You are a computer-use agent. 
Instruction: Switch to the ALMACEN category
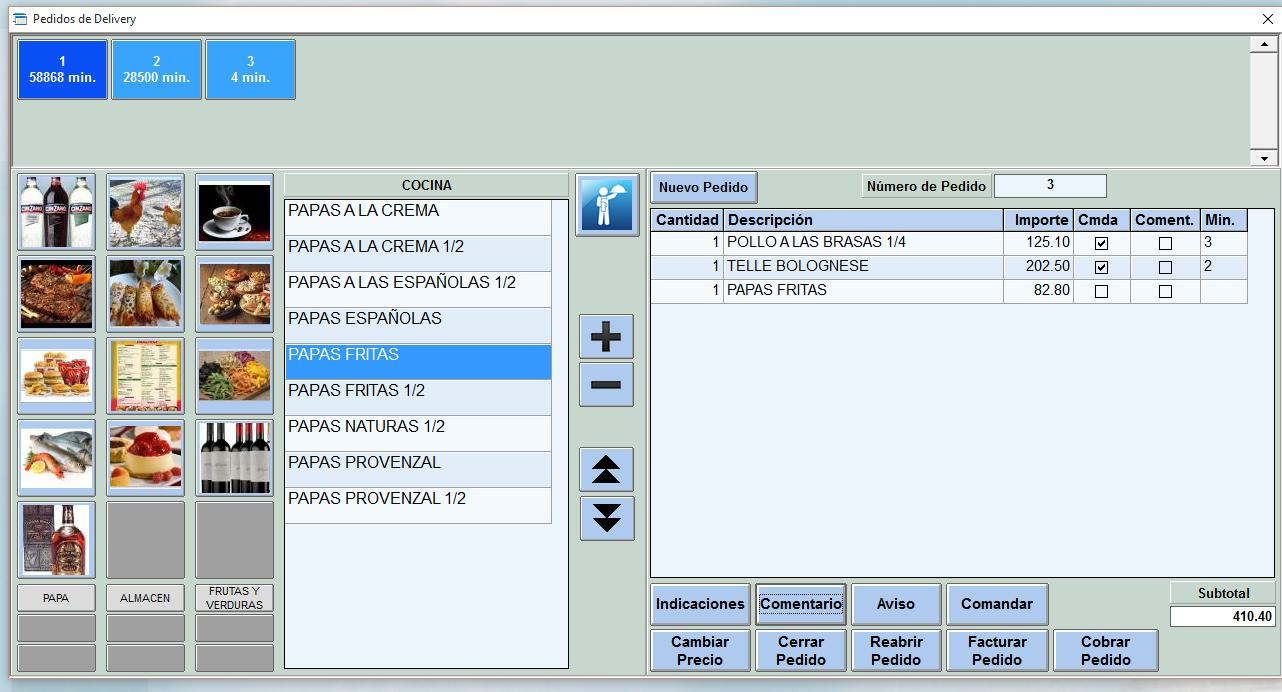145,597
